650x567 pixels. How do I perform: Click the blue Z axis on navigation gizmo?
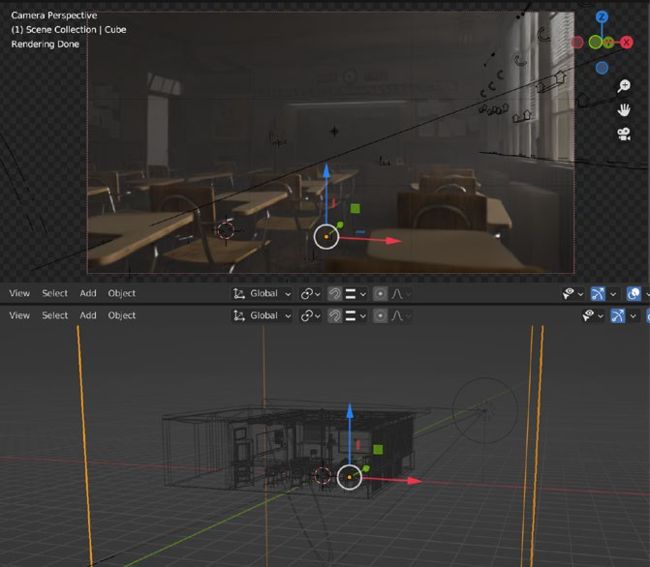(x=602, y=18)
